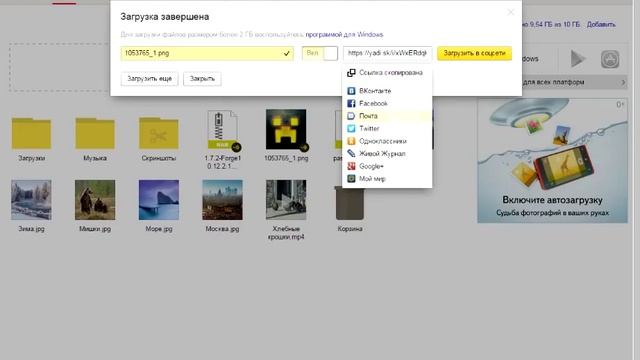The width and height of the screenshot is (640, 360).
Task: Click the App Store icon
Action: pyautogui.click(x=610, y=59)
